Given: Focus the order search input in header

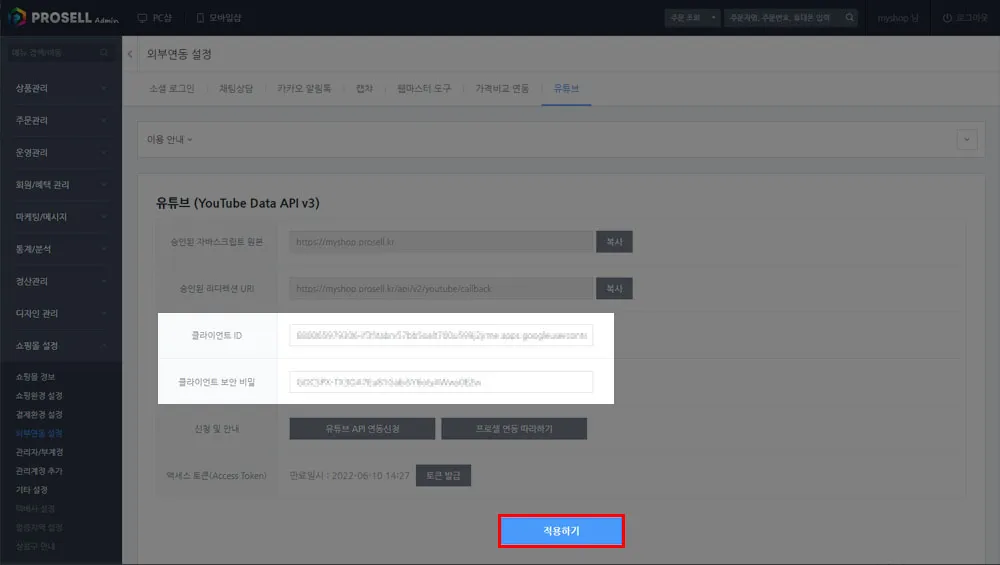Looking at the screenshot, I should coord(784,18).
